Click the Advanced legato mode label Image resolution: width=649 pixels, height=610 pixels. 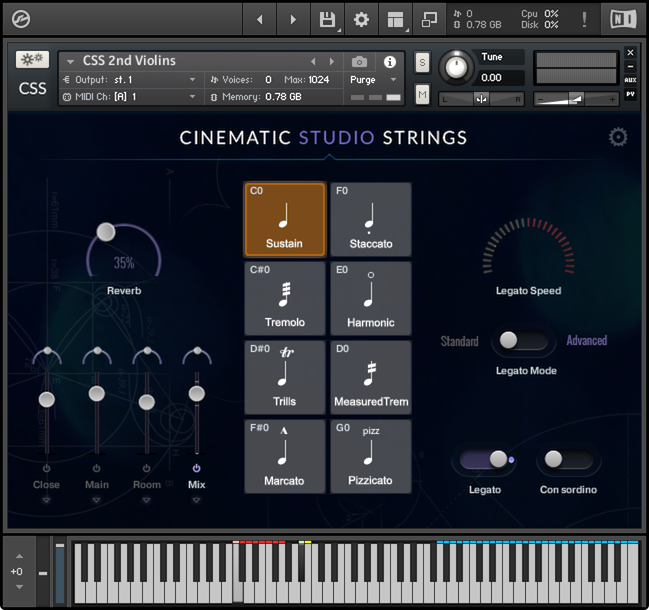tap(587, 341)
